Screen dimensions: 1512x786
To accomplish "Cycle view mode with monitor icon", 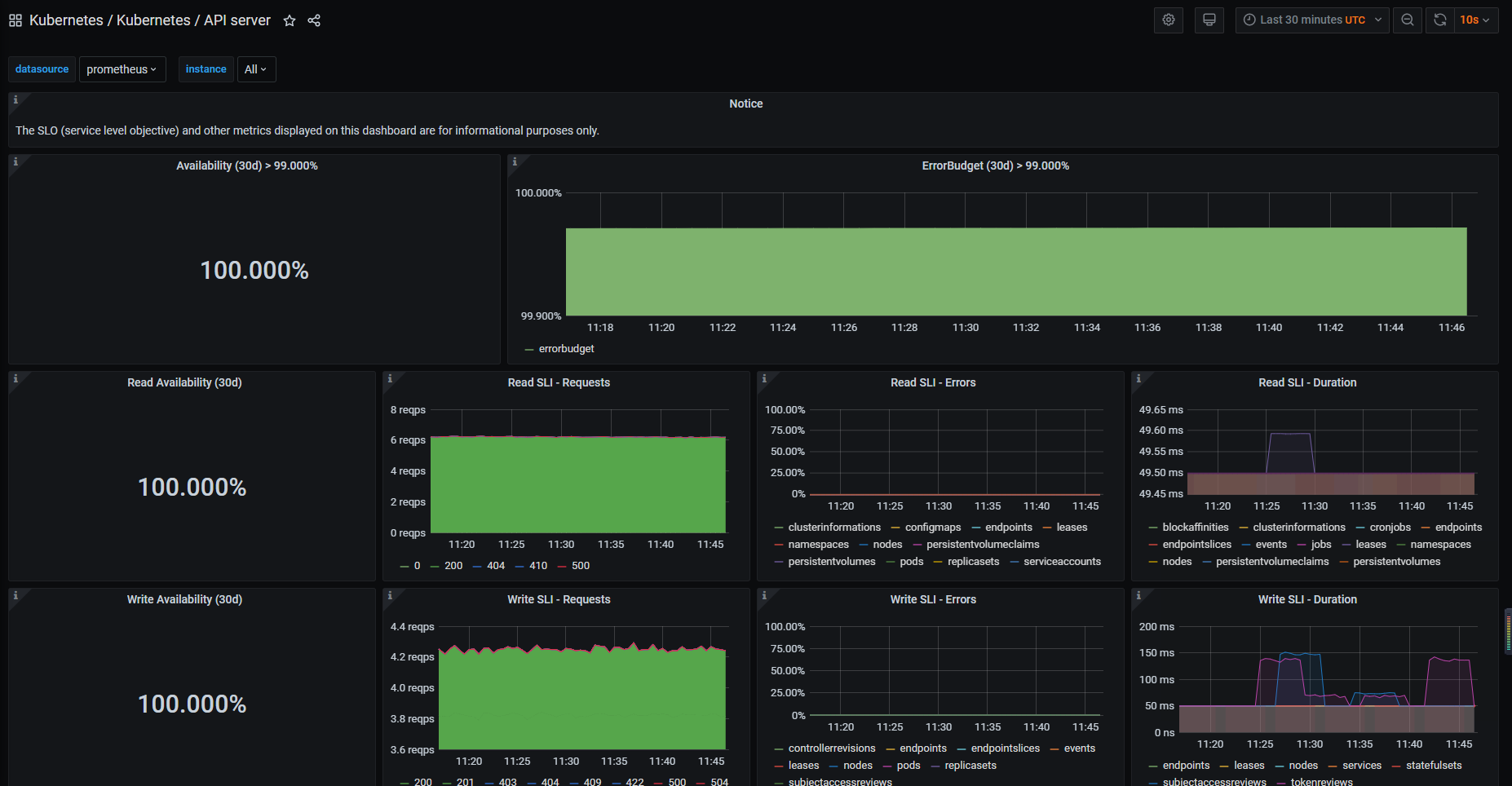I will [x=1209, y=20].
